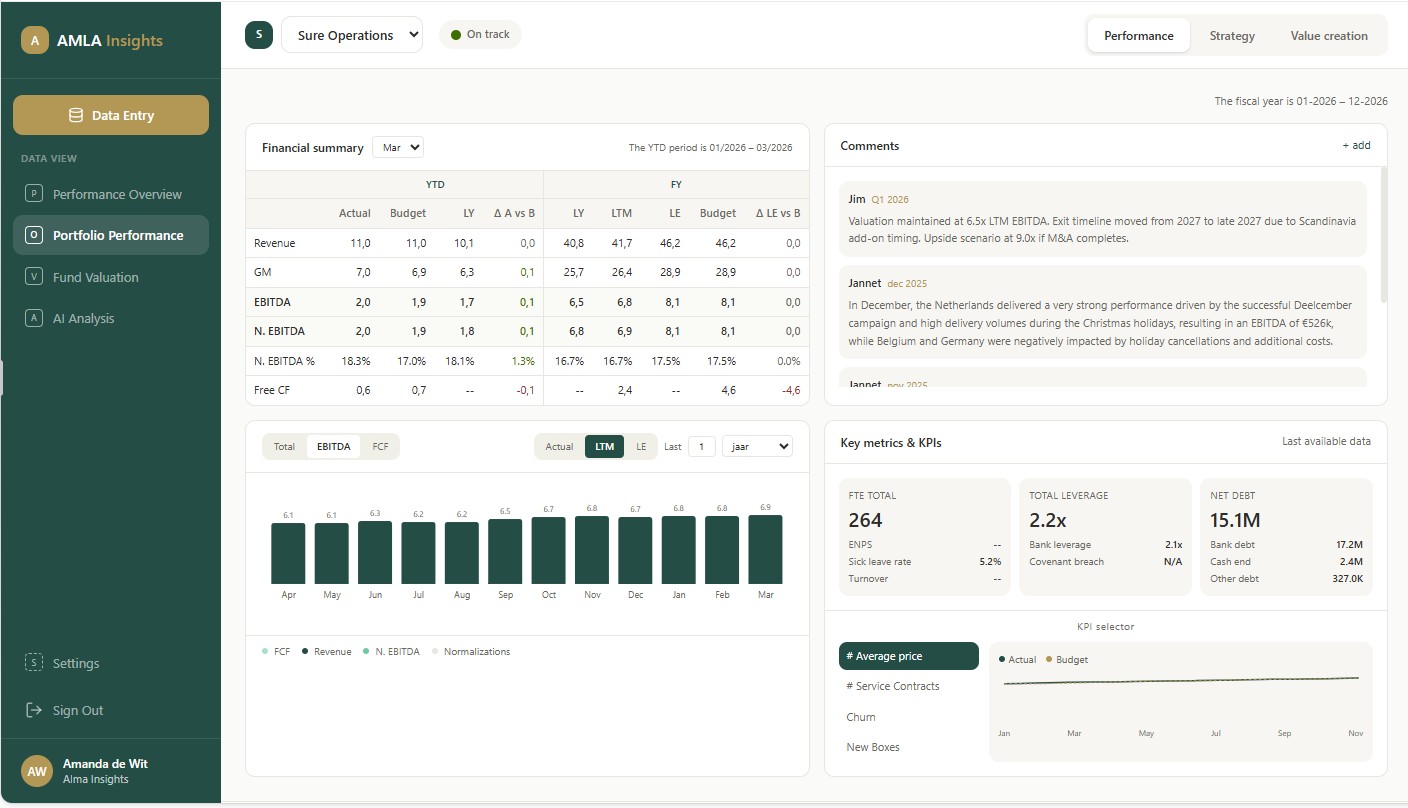Toggle the Revenue legend item
1408x808 pixels.
coord(327,652)
